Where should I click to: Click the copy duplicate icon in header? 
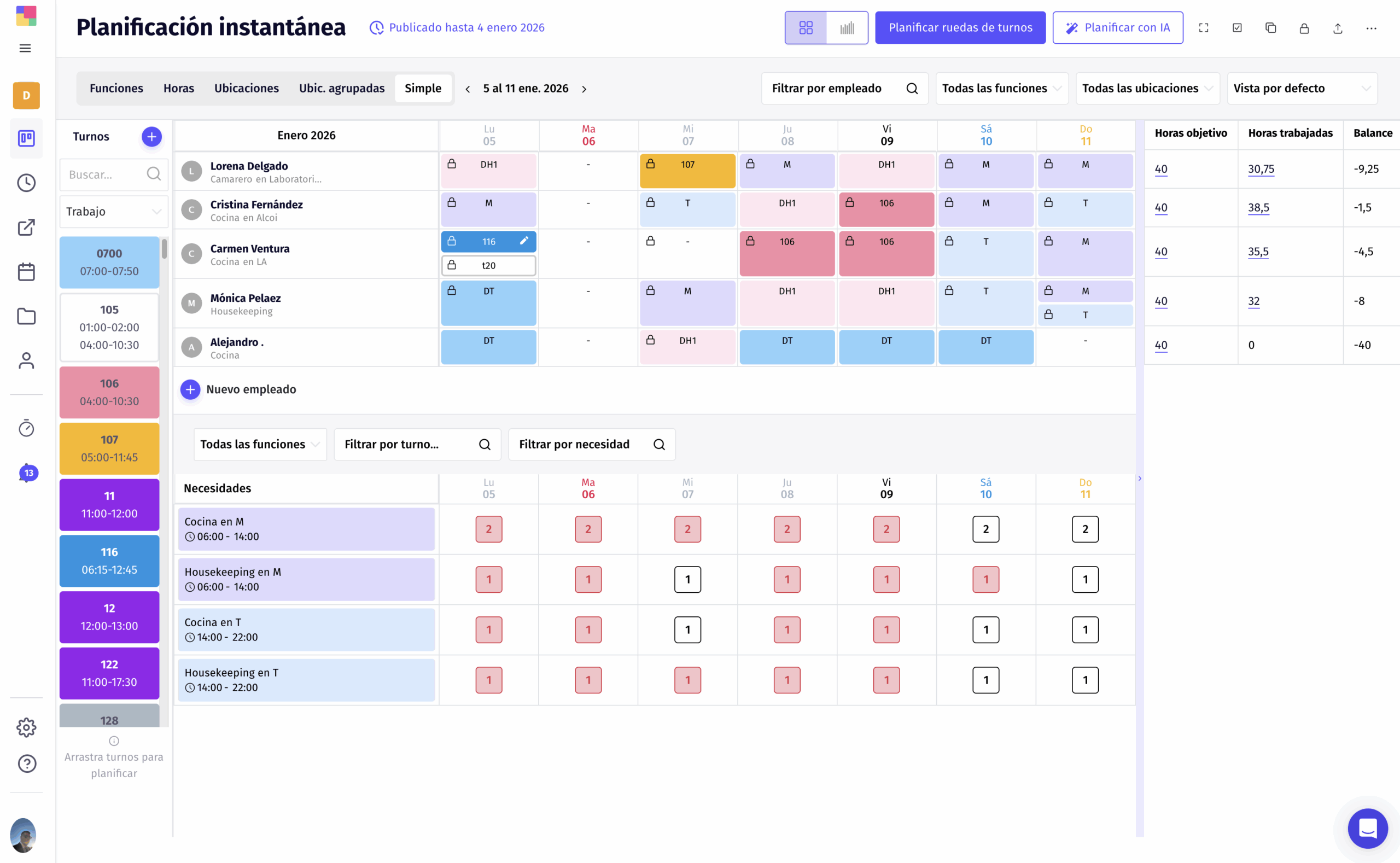coord(1270,28)
